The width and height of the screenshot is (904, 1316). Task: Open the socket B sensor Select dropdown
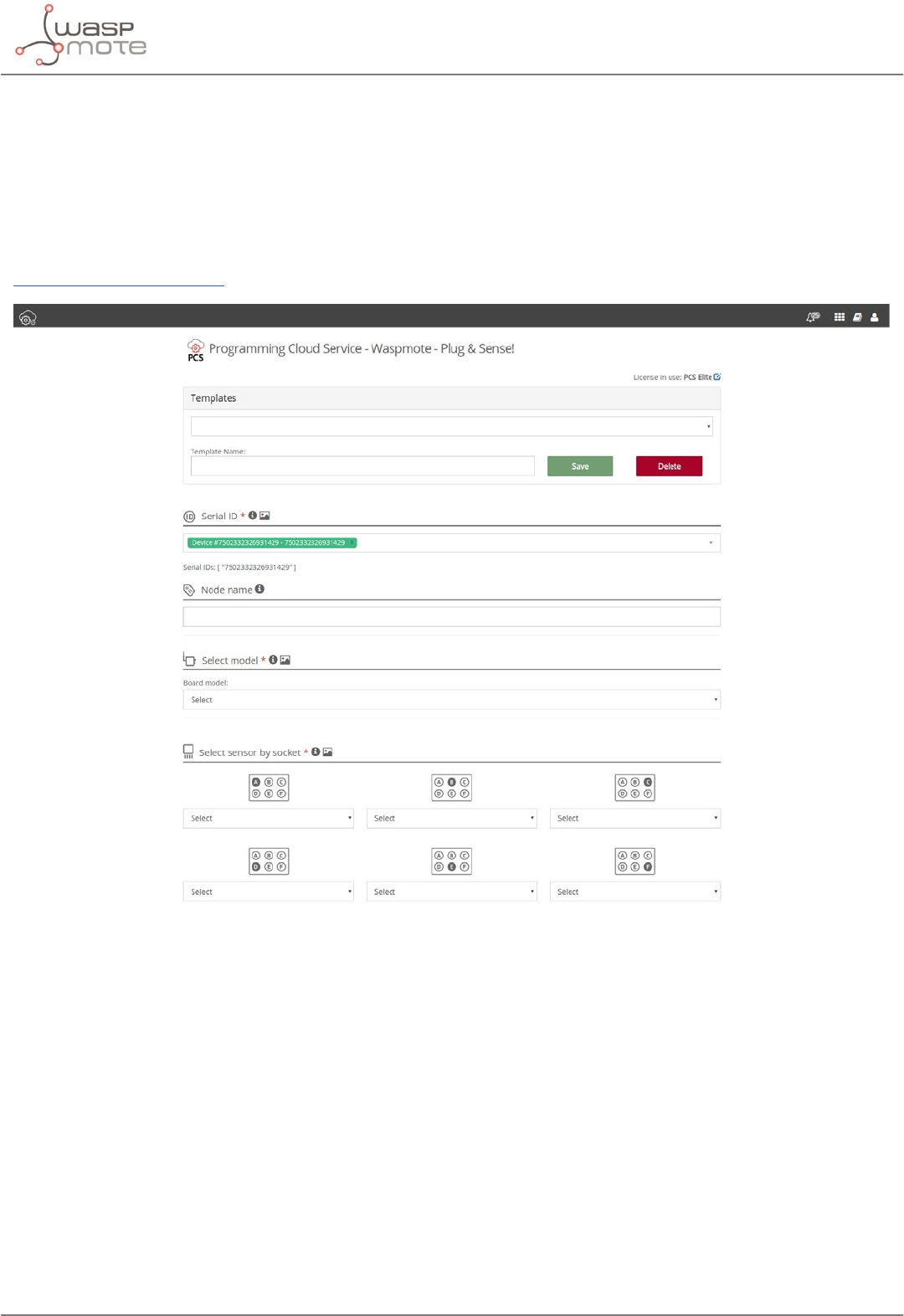point(452,818)
